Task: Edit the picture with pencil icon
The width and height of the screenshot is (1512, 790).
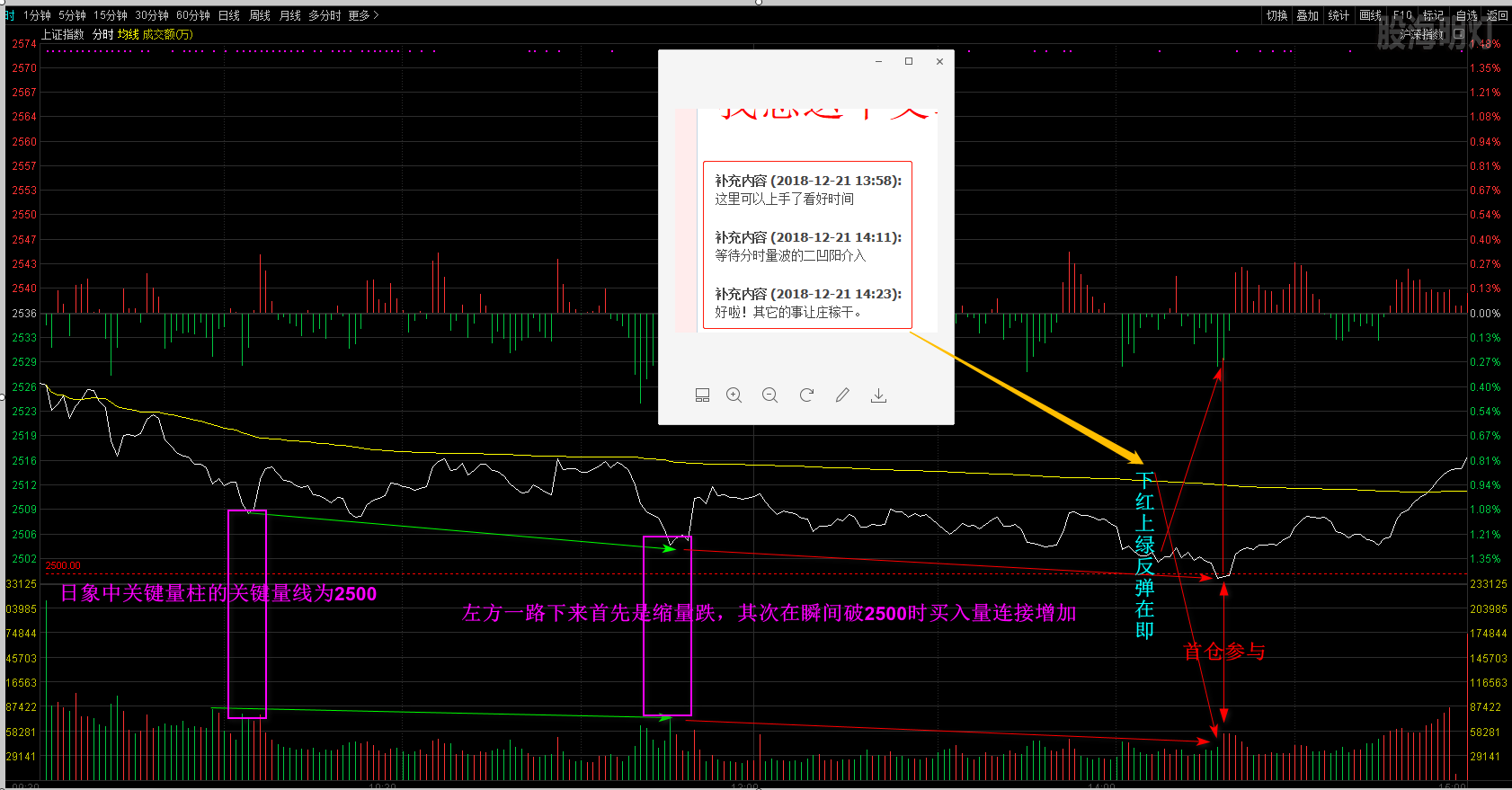Action: coord(842,395)
